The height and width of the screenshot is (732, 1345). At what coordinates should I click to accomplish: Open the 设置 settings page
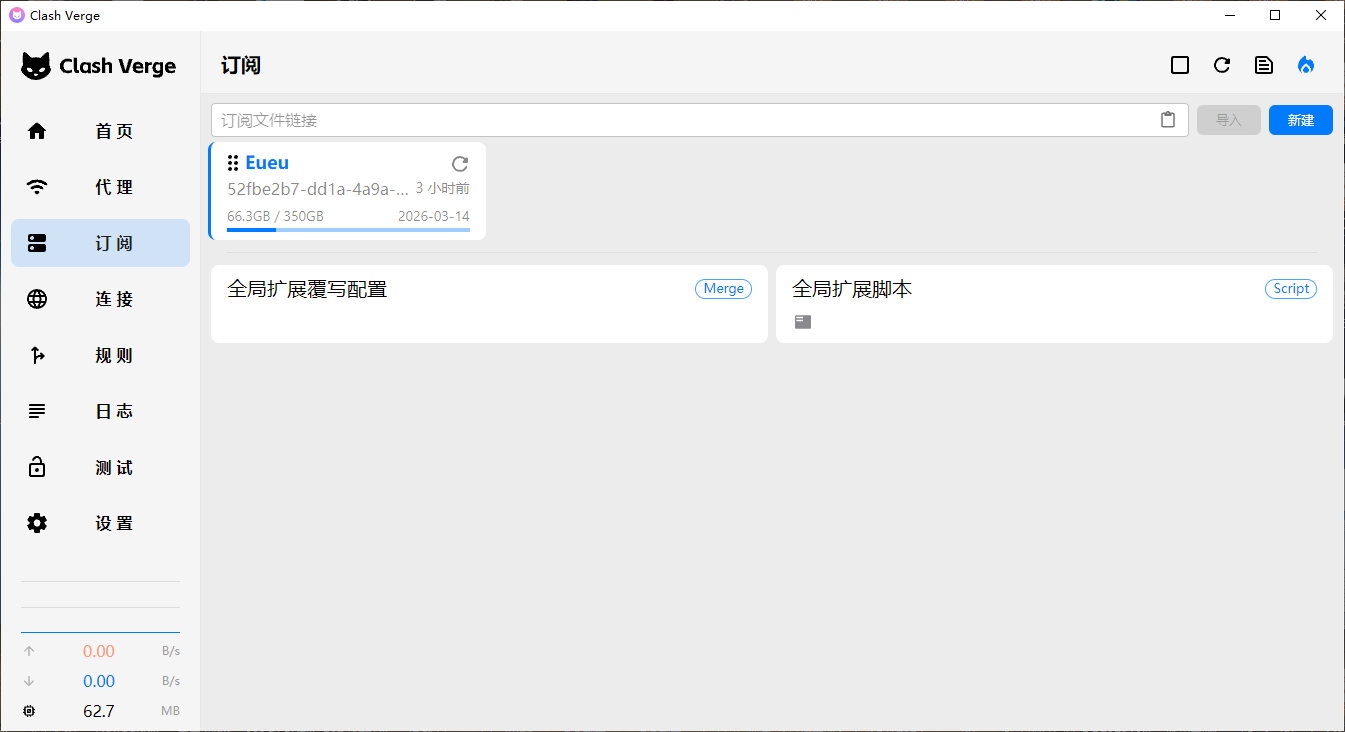(100, 523)
